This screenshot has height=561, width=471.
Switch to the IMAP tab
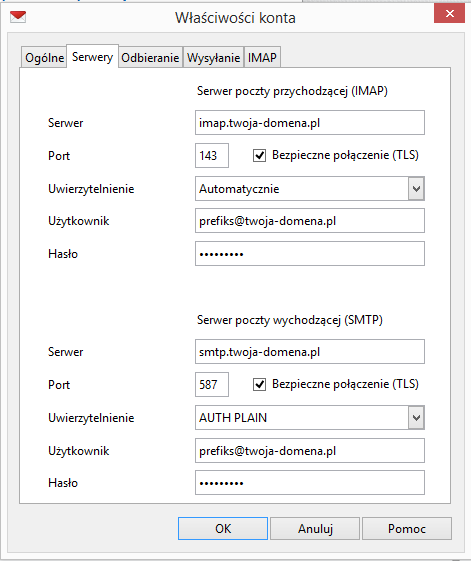(262, 57)
